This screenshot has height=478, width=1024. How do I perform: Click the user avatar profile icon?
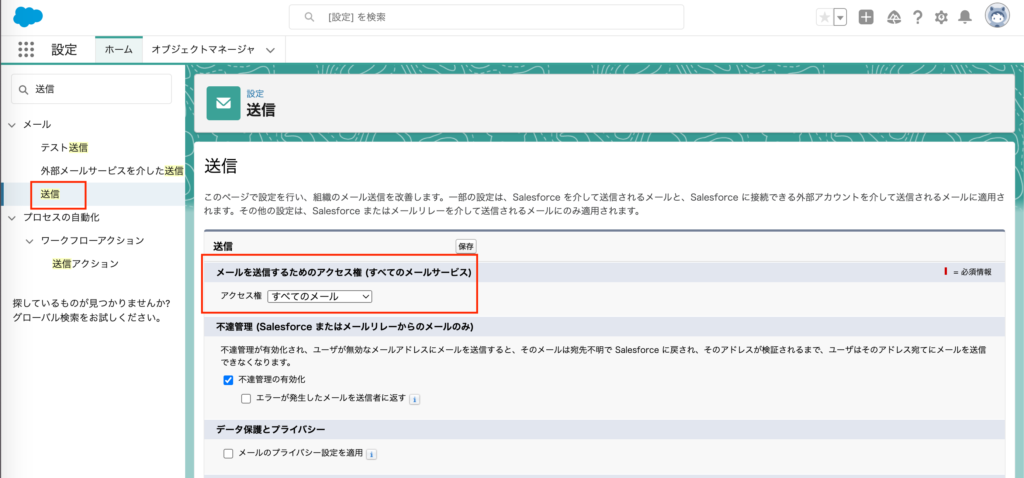997,17
